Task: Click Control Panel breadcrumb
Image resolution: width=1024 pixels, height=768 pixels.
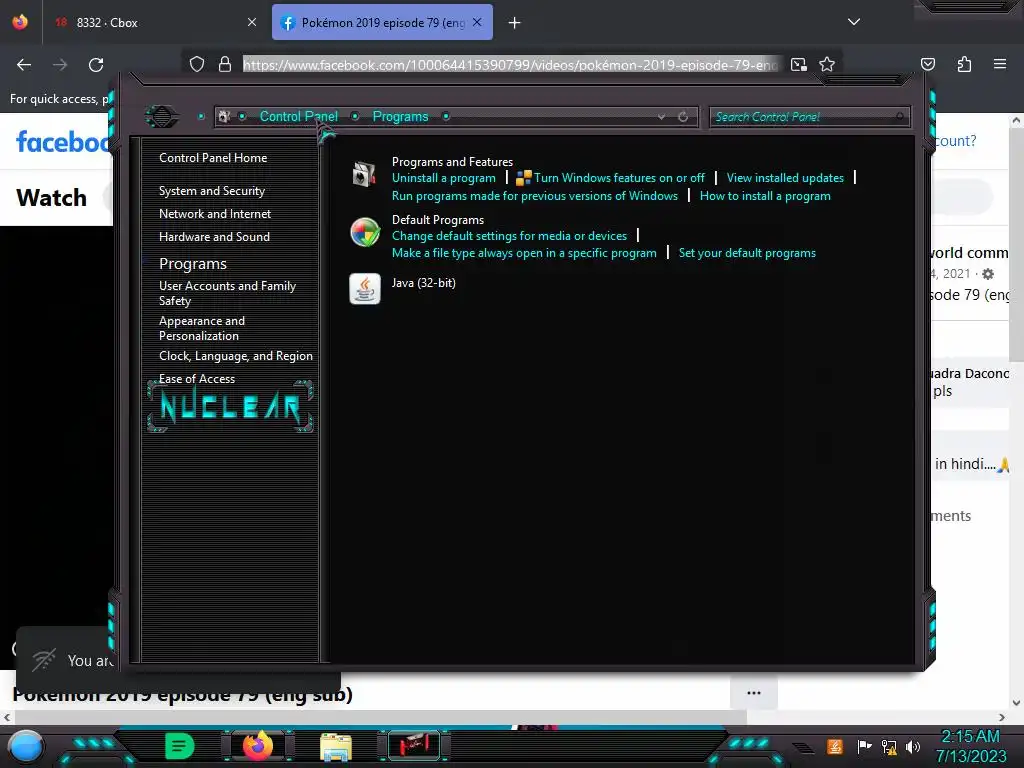Action: [x=298, y=116]
